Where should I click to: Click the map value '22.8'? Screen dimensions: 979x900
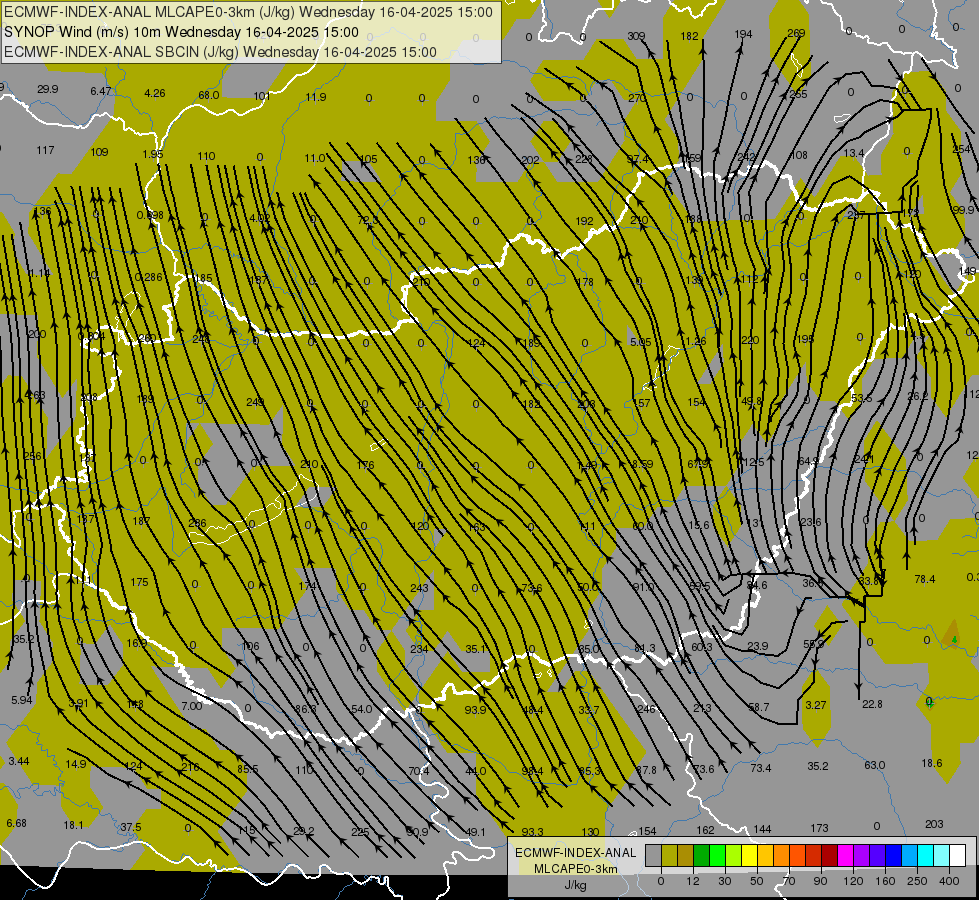pos(872,704)
